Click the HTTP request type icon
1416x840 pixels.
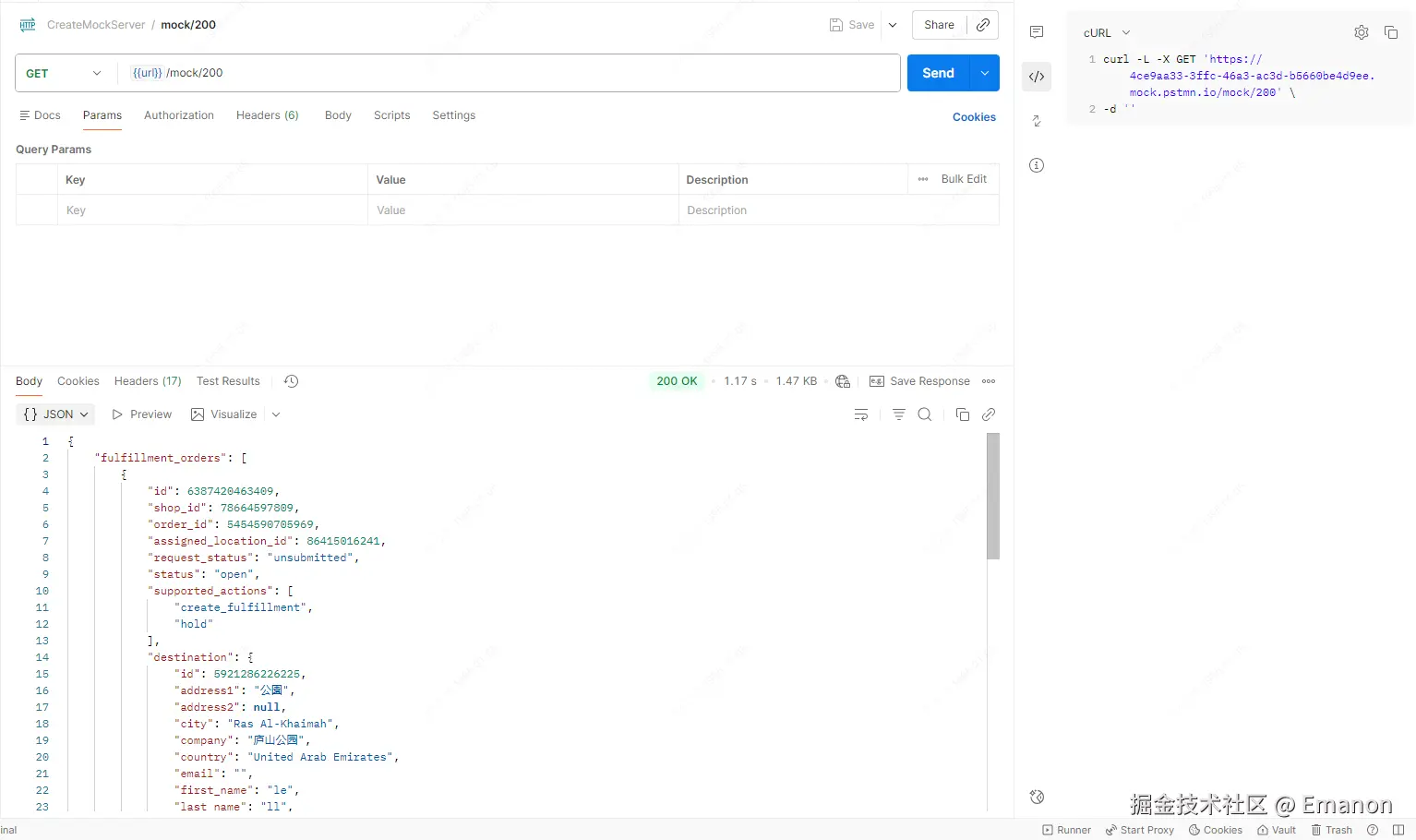coord(28,25)
